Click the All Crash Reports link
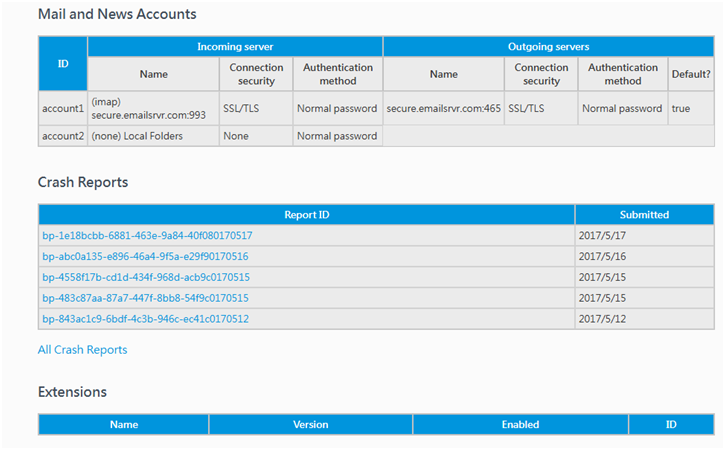 82,350
